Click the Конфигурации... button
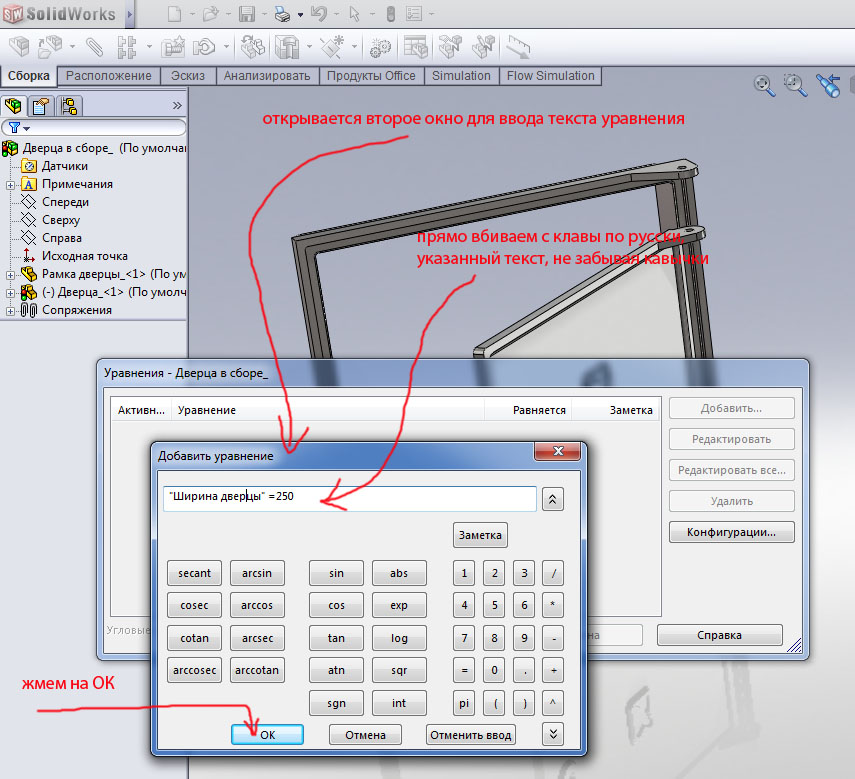 (x=731, y=532)
